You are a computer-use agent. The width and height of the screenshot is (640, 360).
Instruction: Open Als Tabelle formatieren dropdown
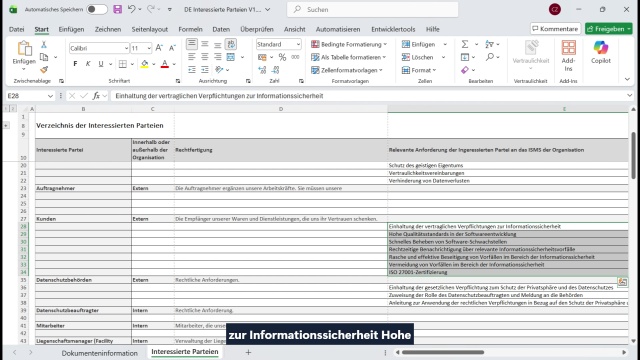tap(349, 57)
